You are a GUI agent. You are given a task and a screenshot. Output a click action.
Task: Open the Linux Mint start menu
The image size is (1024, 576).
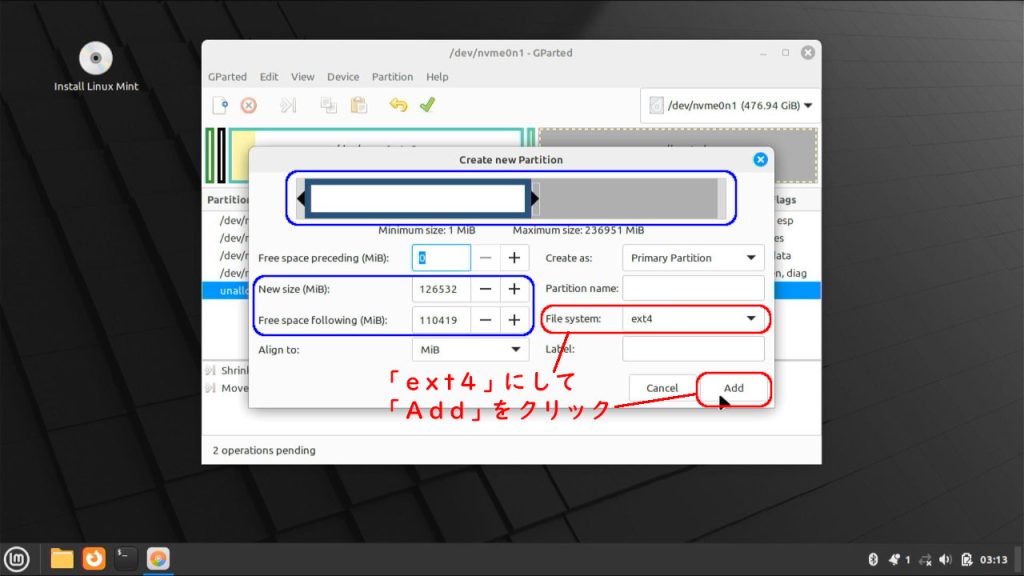[17, 559]
